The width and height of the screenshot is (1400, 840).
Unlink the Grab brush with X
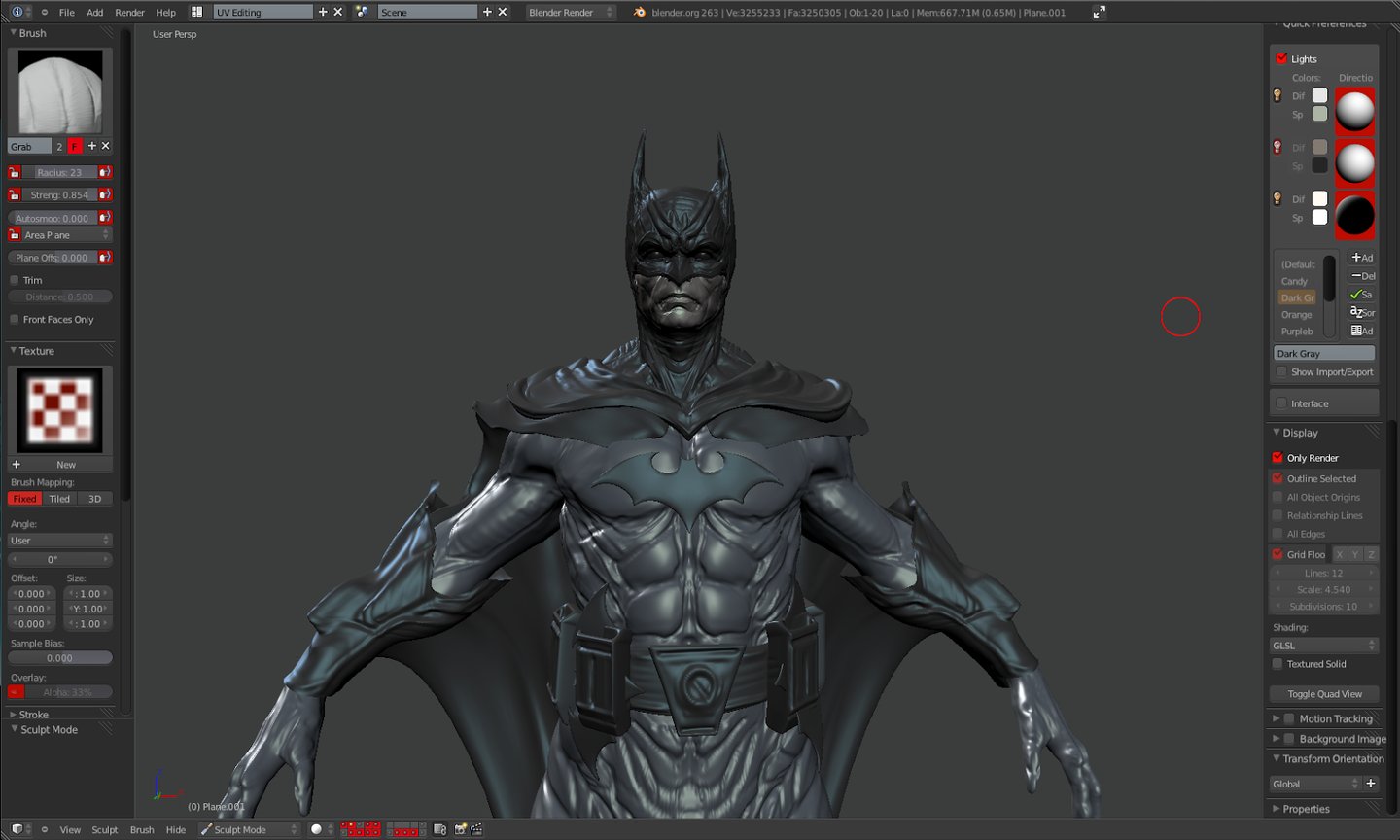click(106, 146)
